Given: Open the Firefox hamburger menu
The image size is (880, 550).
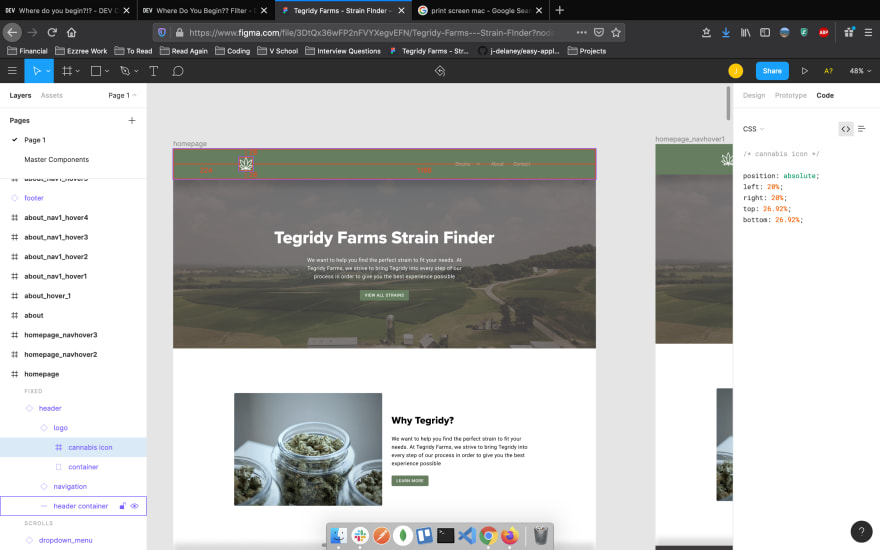Looking at the screenshot, I should (x=868, y=33).
